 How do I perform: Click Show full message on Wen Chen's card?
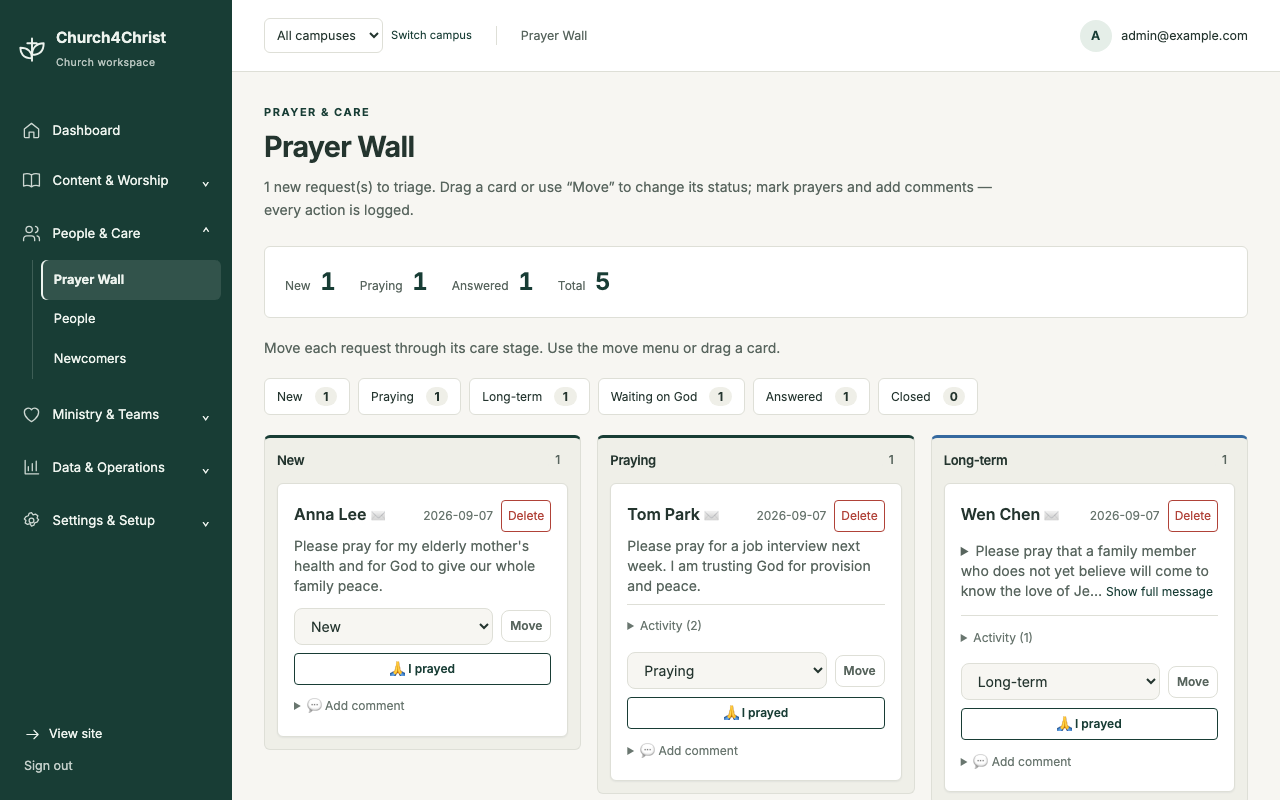pos(1159,592)
